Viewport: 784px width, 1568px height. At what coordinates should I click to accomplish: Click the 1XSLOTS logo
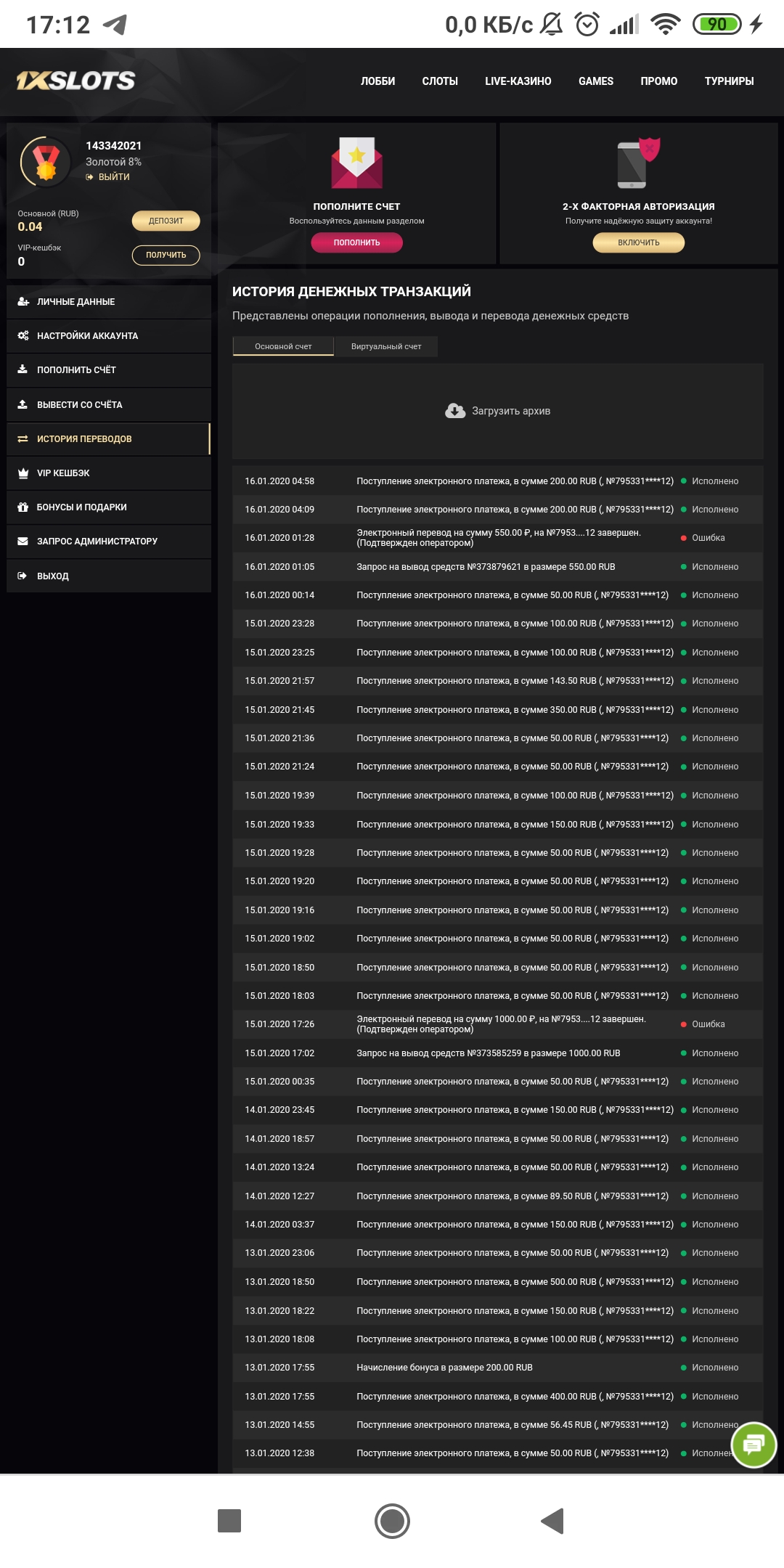coord(75,81)
